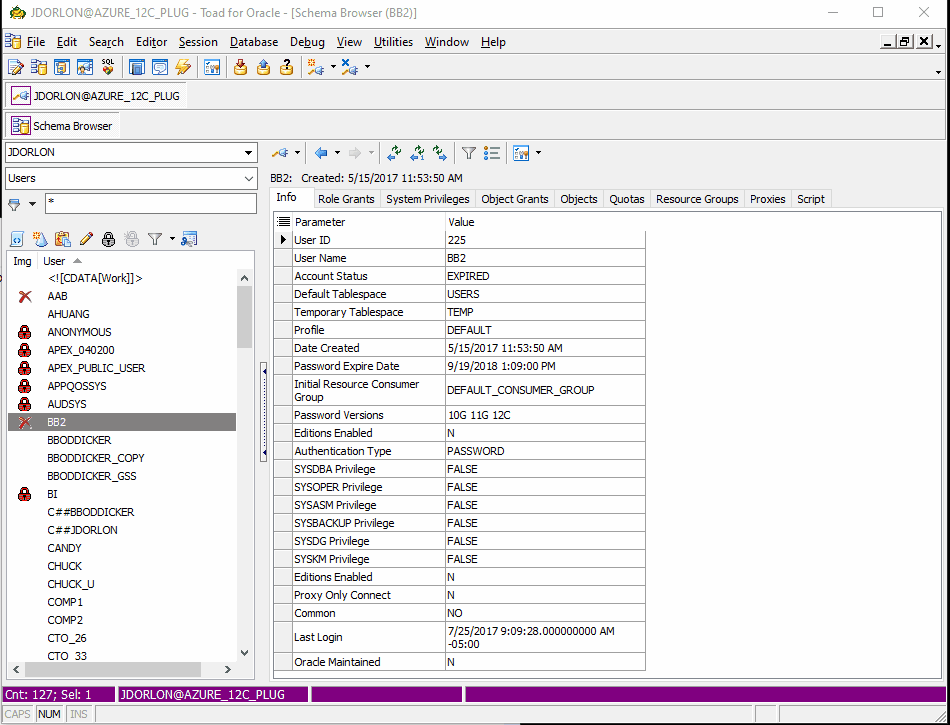Open dropdown arrow next to back arrow

(x=337, y=153)
